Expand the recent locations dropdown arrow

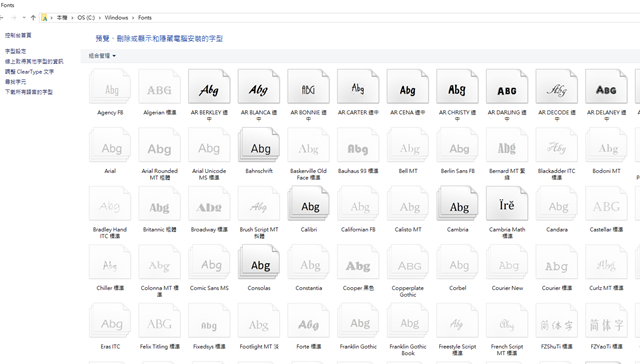(24, 18)
